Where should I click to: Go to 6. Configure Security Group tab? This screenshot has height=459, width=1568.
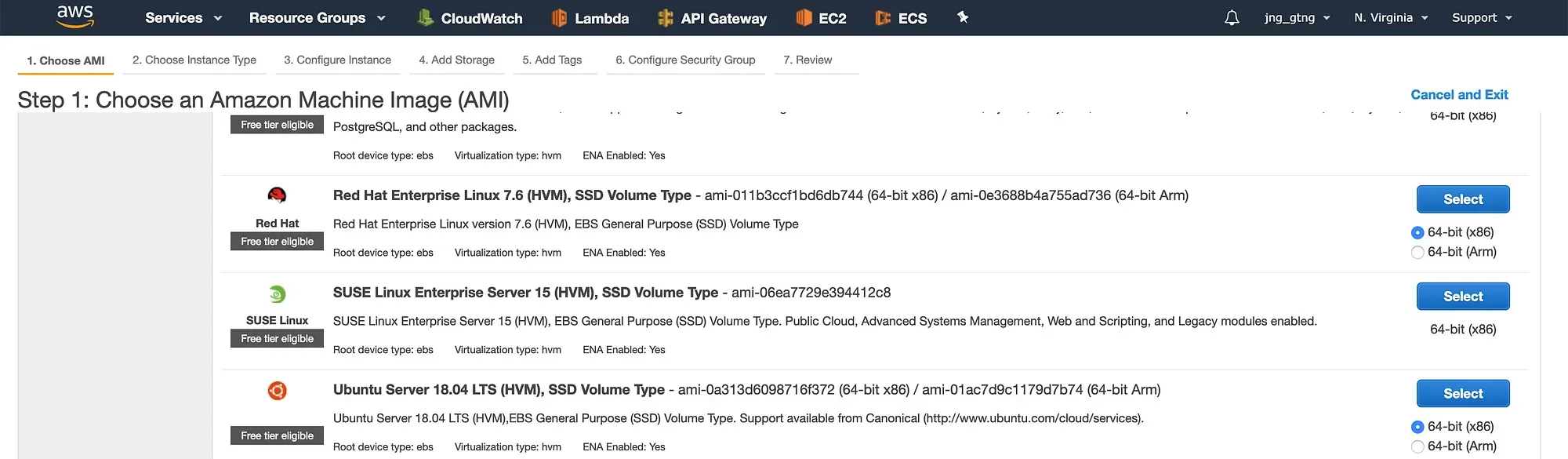tap(685, 60)
